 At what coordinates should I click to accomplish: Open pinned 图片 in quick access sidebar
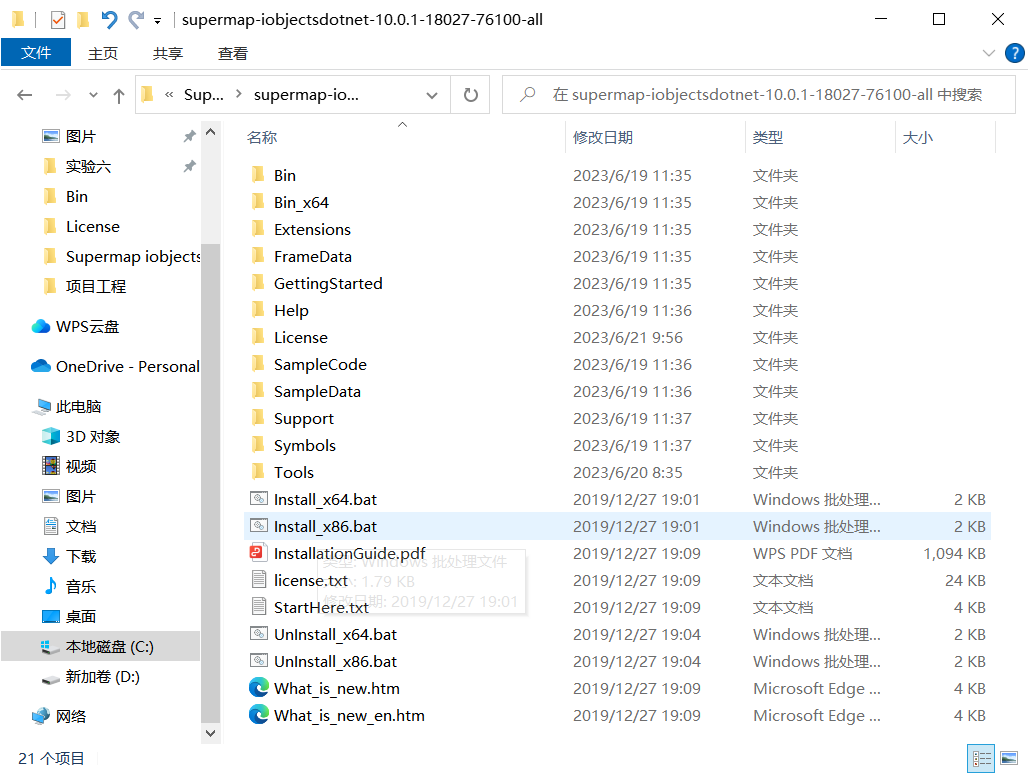pos(81,136)
